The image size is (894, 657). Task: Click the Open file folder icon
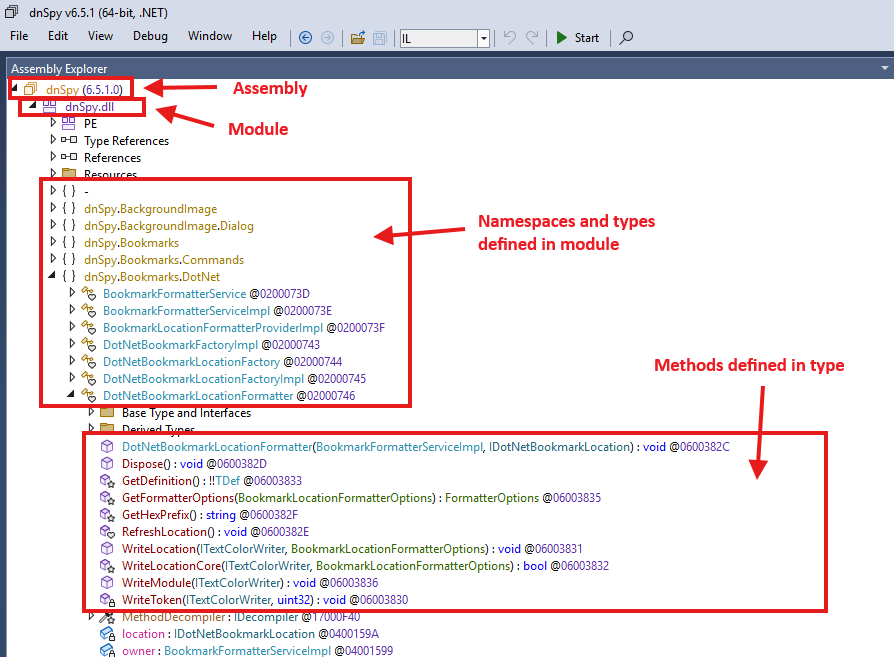[x=358, y=38]
